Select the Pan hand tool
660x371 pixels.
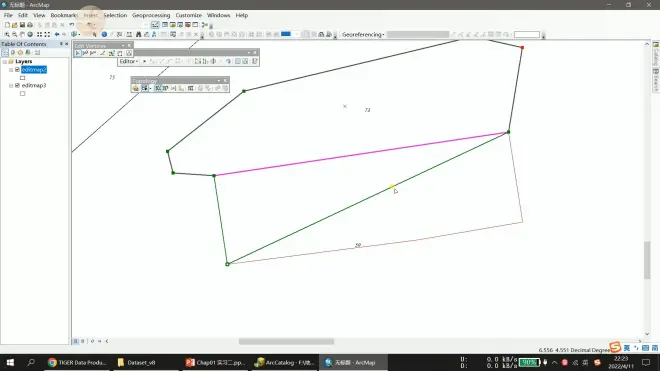coord(22,35)
